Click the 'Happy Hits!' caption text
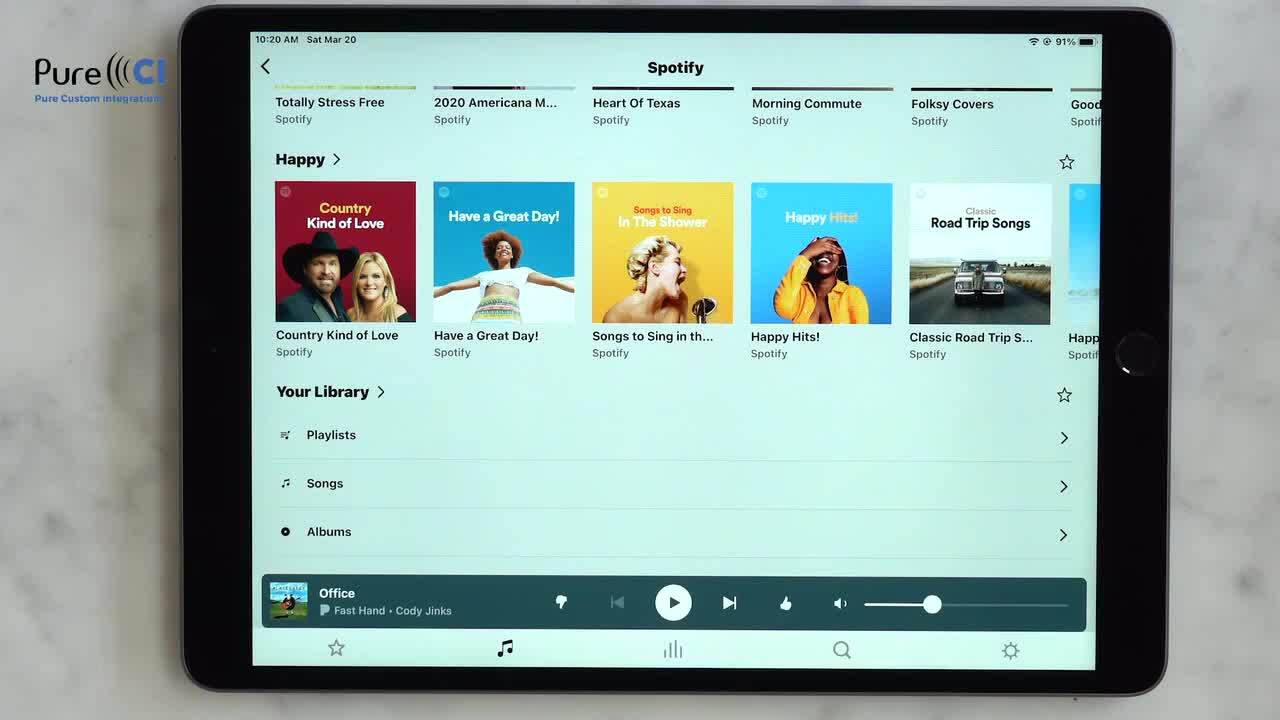The width and height of the screenshot is (1280, 720). coord(785,337)
